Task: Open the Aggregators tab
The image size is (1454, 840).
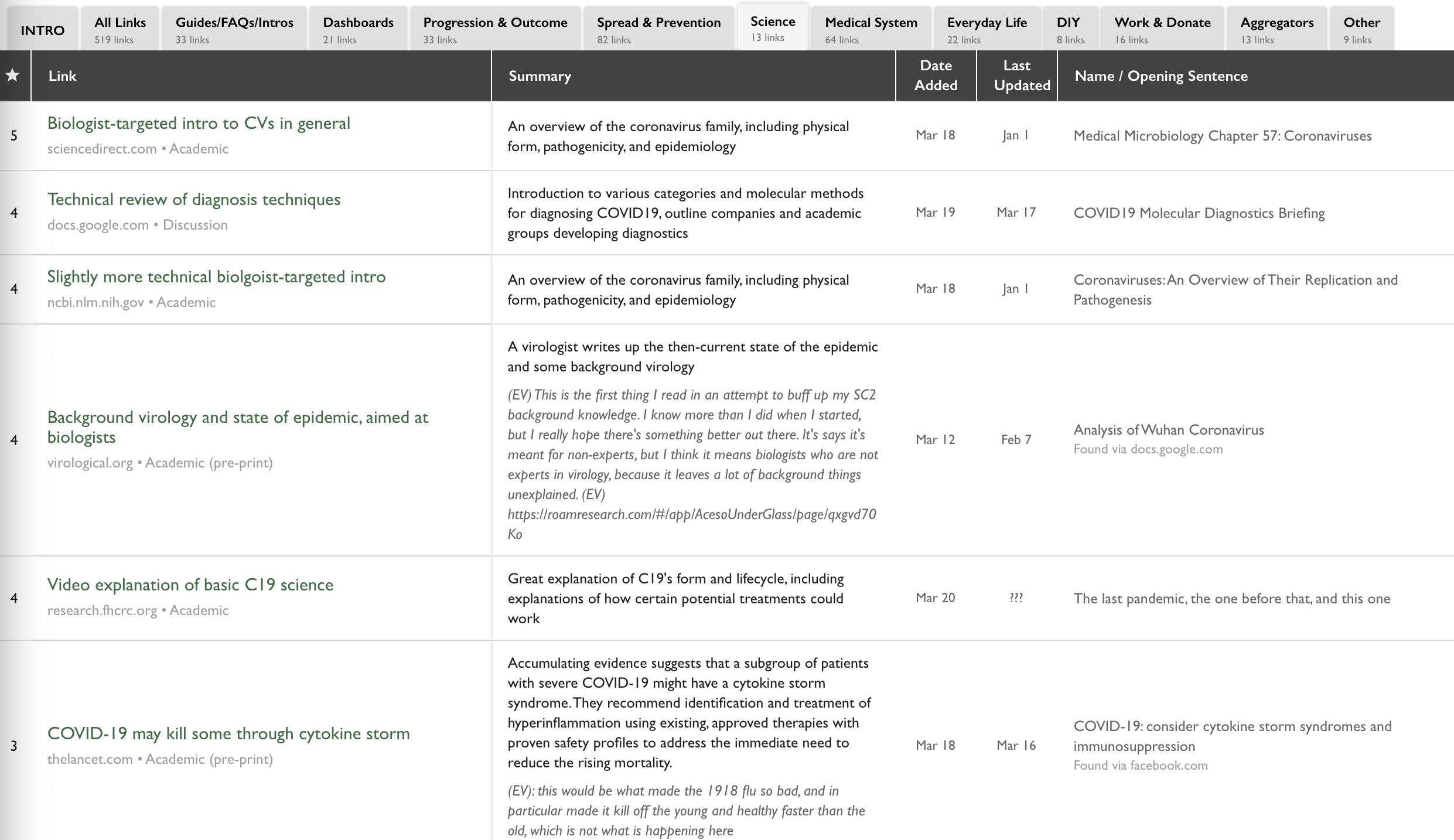Action: tap(1276, 29)
